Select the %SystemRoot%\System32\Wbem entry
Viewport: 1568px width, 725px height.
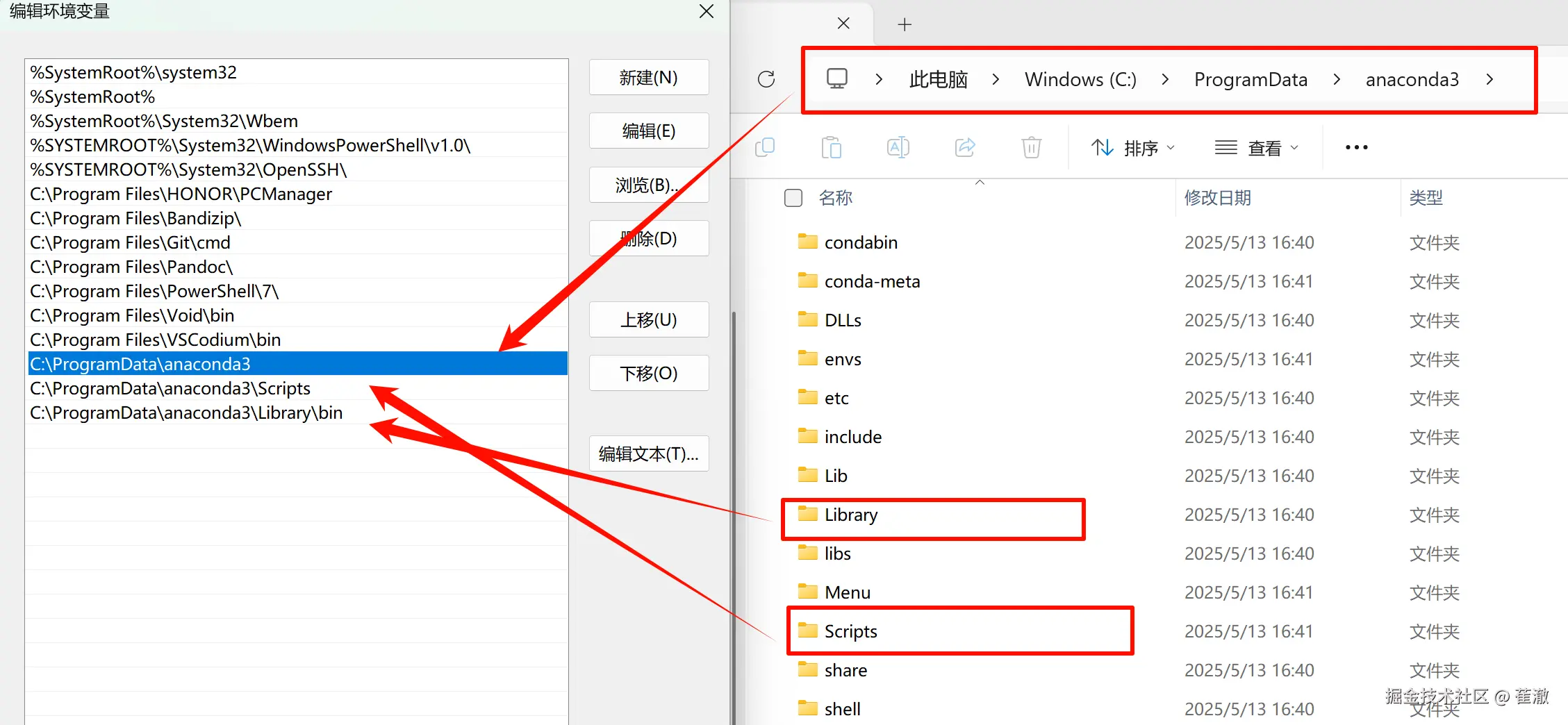[x=297, y=121]
